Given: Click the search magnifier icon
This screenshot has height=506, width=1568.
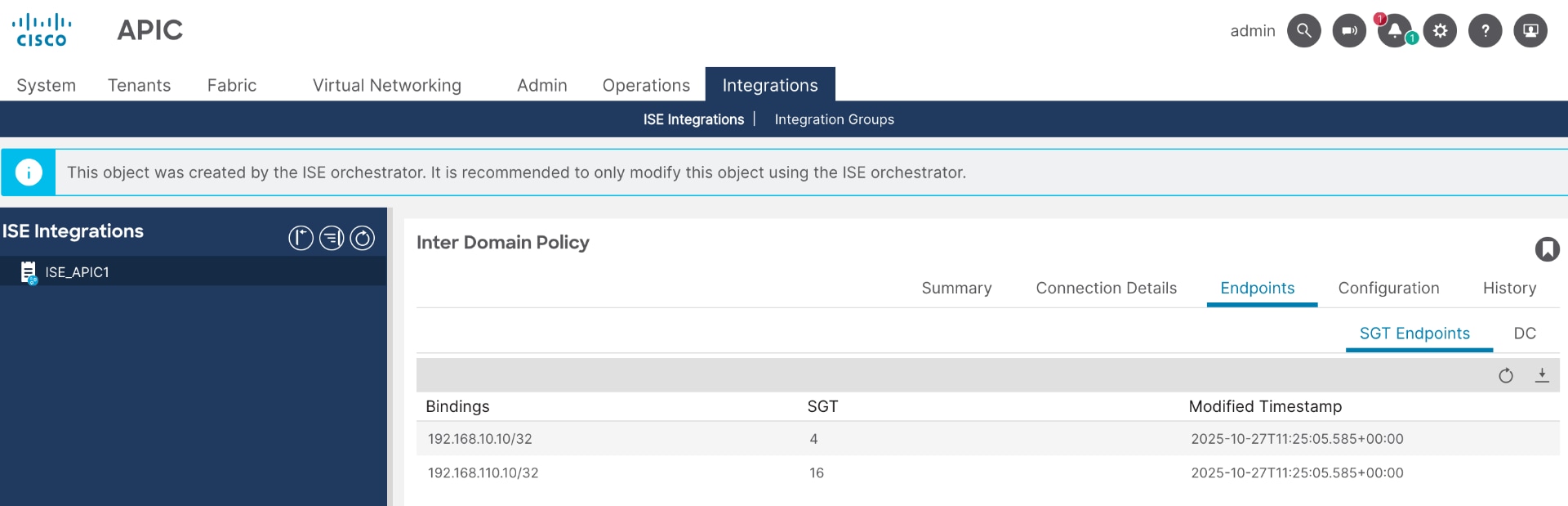Looking at the screenshot, I should point(1304,31).
